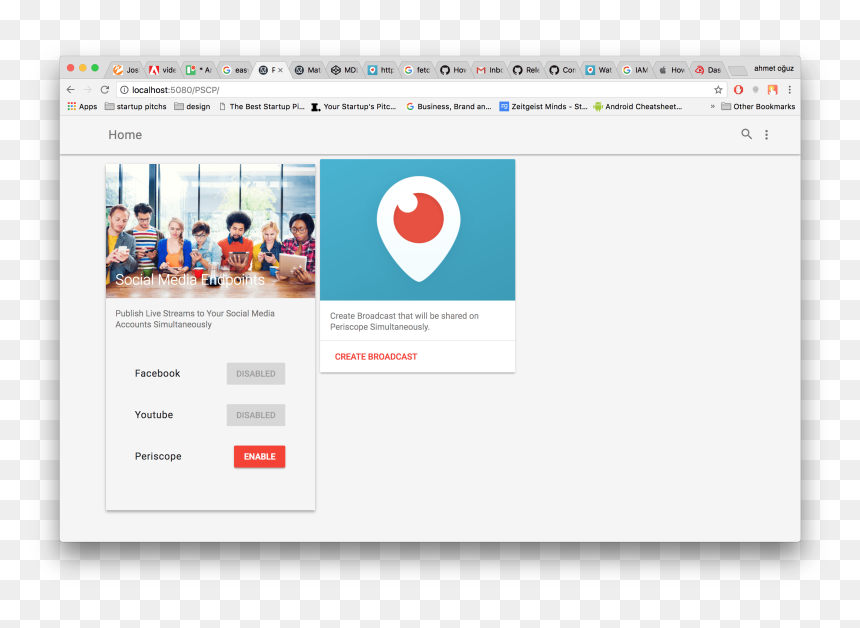Show hidden bookmarks with the chevron
Screen dimensions: 860x628
[712, 106]
